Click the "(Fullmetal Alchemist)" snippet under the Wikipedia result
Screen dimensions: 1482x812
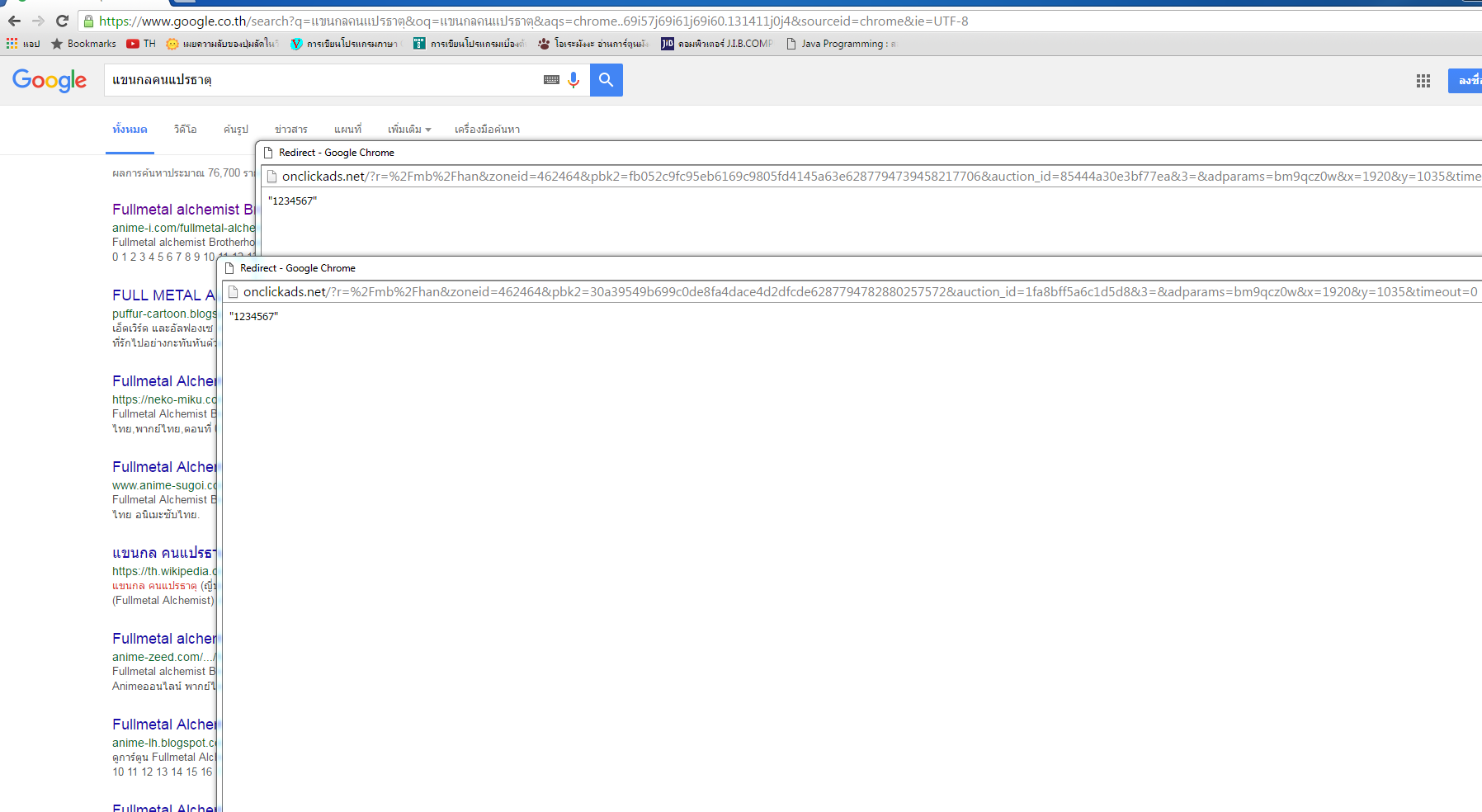coord(163,601)
